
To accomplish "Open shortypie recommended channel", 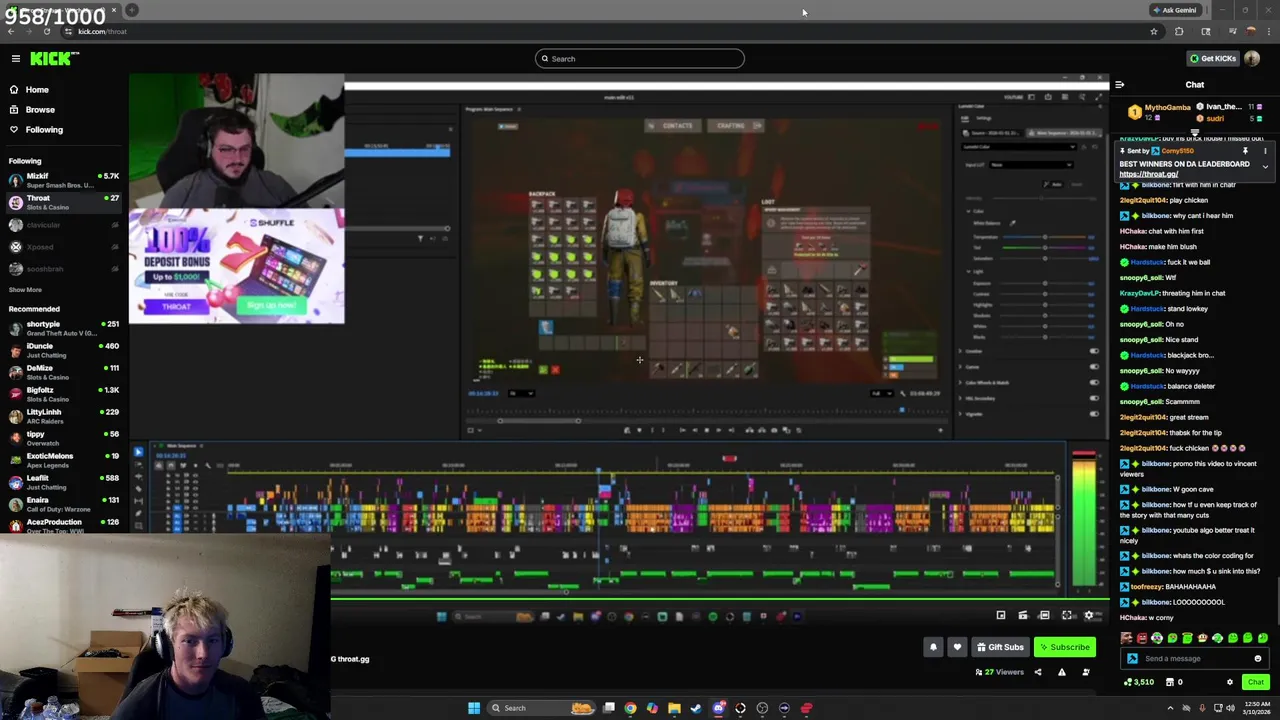I will click(x=62, y=328).
